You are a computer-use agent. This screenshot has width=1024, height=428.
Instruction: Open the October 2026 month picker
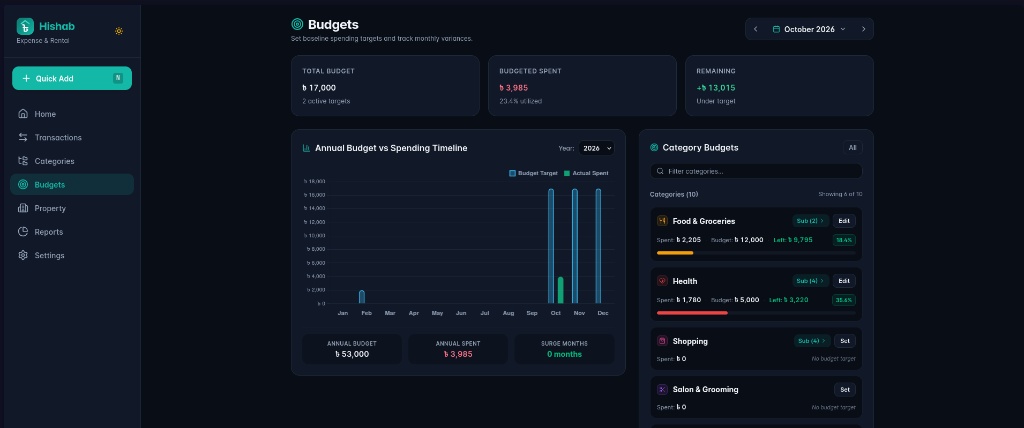pyautogui.click(x=809, y=29)
